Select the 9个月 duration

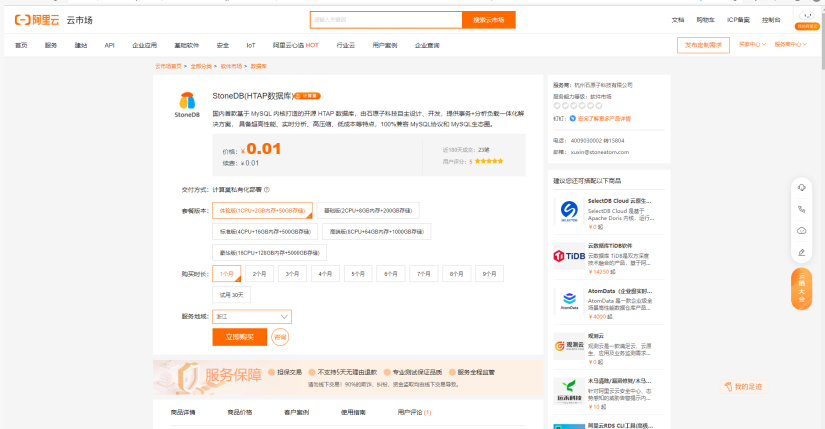point(489,274)
